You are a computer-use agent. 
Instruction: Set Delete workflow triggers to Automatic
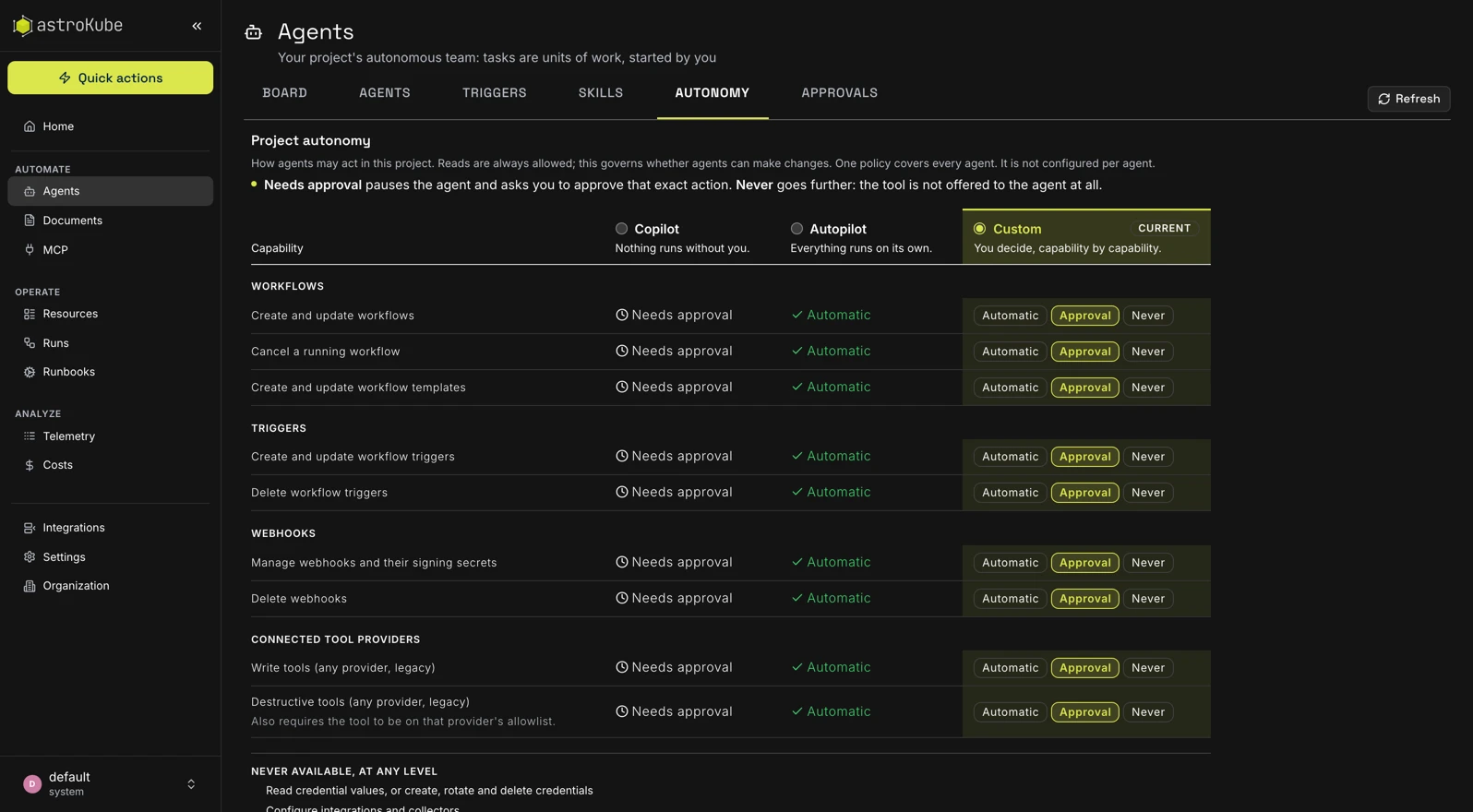[x=1010, y=493]
